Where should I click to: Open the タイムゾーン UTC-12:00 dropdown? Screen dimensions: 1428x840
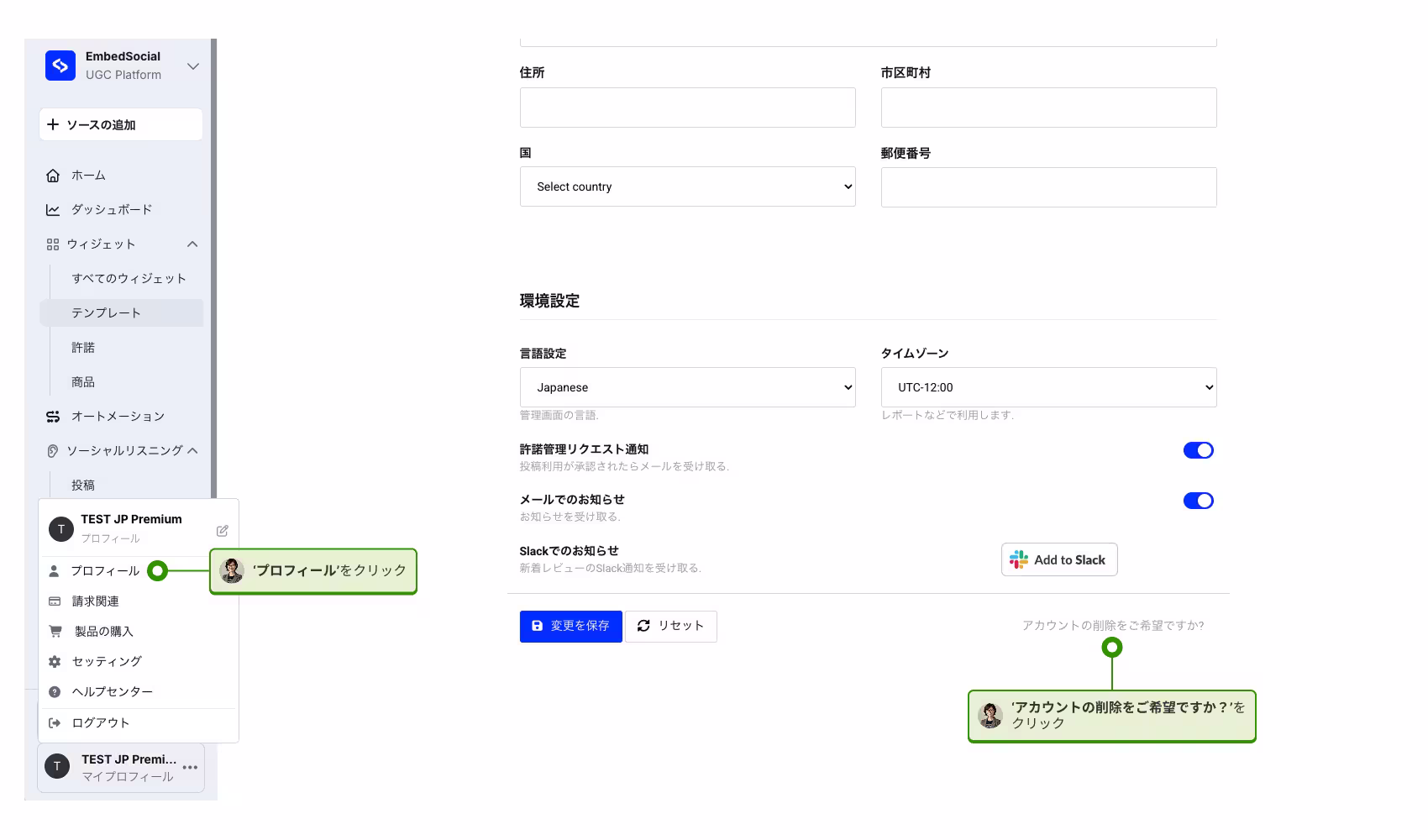1049,387
